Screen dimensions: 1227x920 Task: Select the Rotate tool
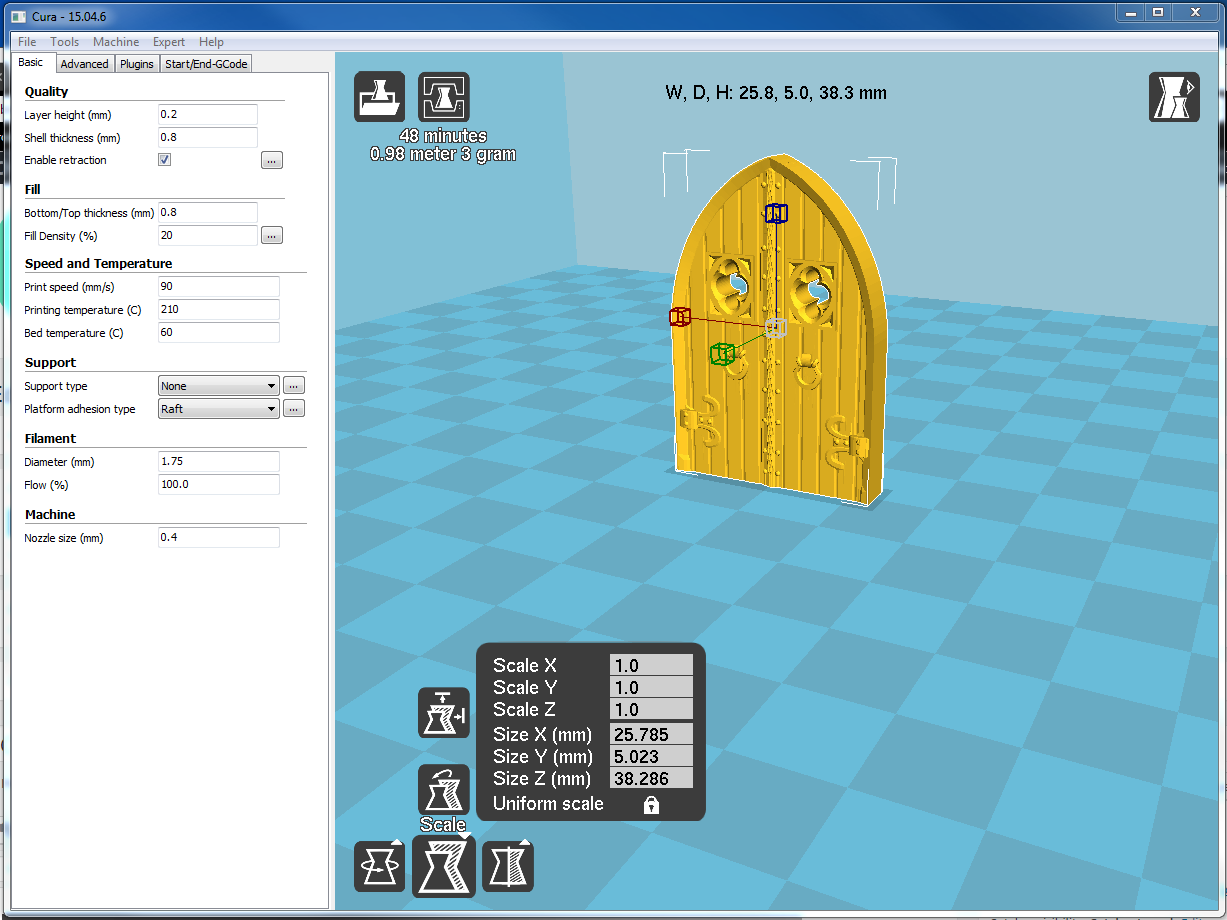click(379, 866)
